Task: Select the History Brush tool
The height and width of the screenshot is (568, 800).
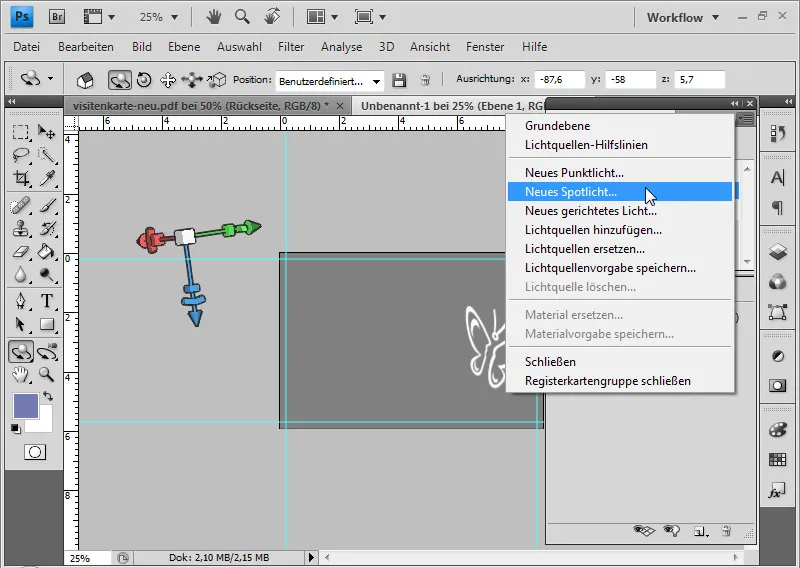Action: click(x=47, y=229)
